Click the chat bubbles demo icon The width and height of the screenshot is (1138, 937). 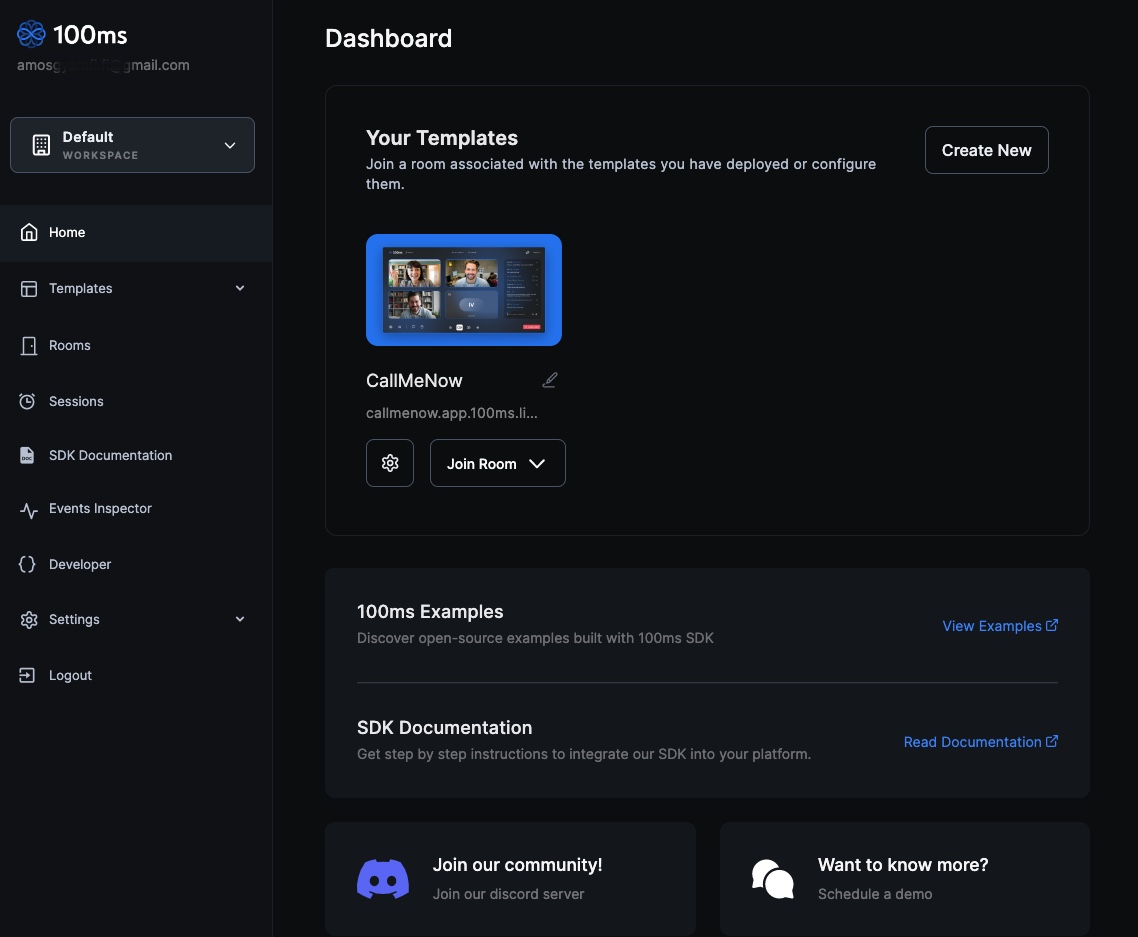[772, 879]
